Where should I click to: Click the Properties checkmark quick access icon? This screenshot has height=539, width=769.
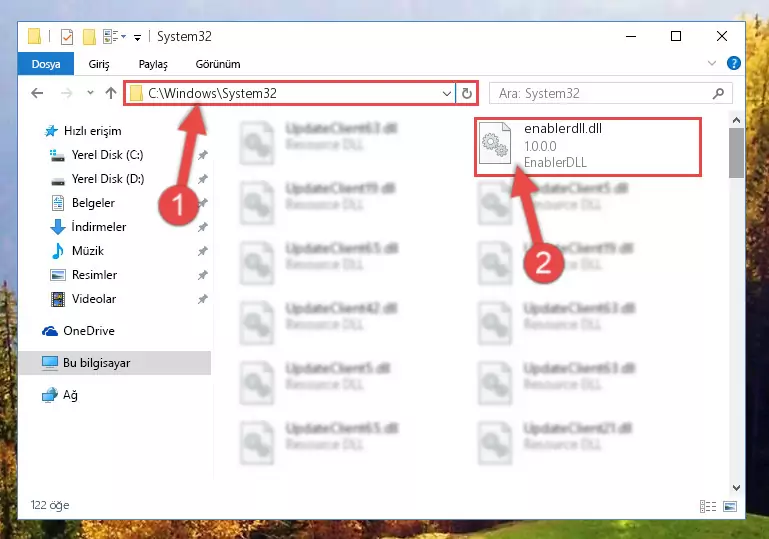pyautogui.click(x=67, y=37)
